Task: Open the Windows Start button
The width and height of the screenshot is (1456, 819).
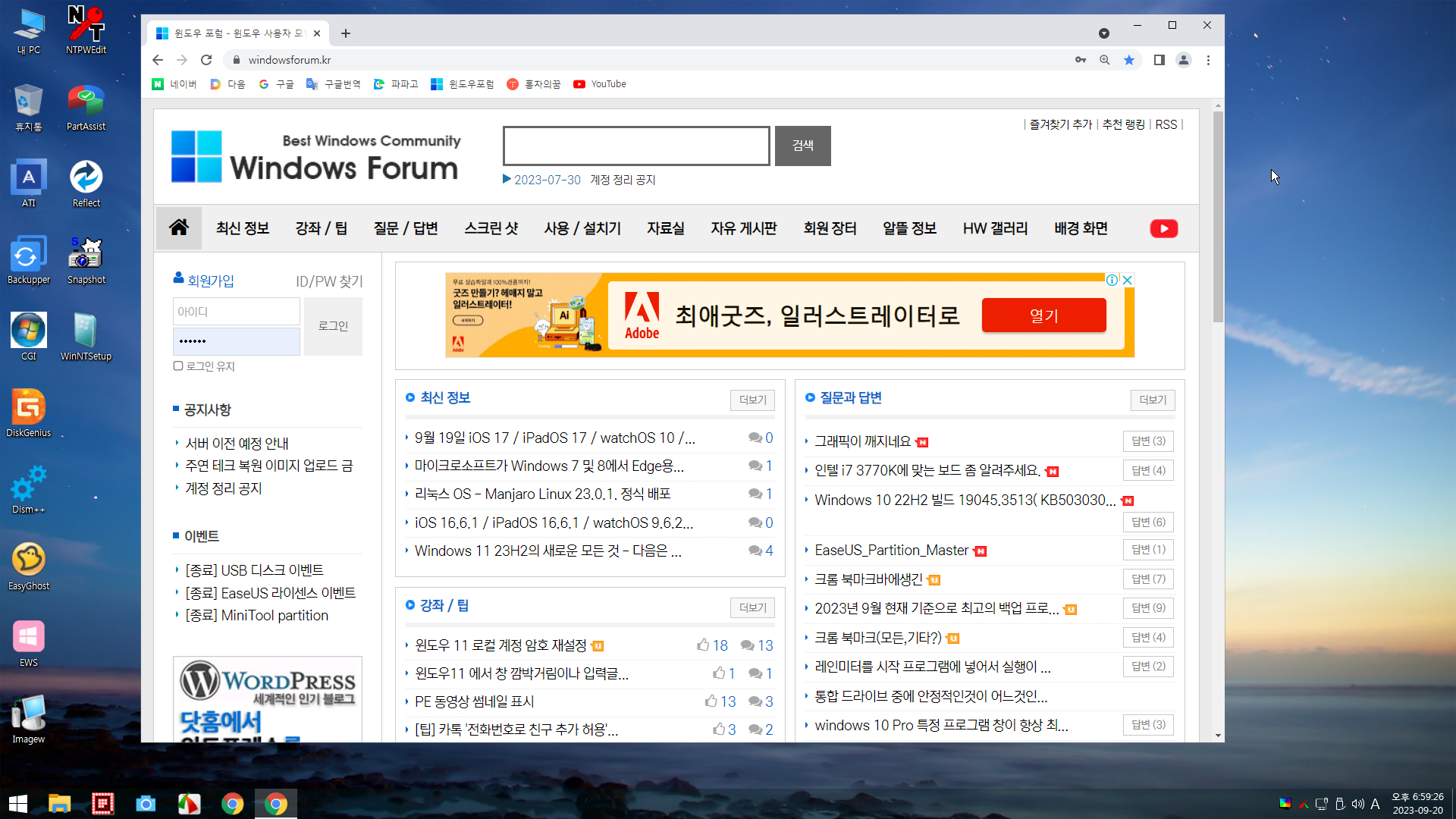Action: [18, 804]
